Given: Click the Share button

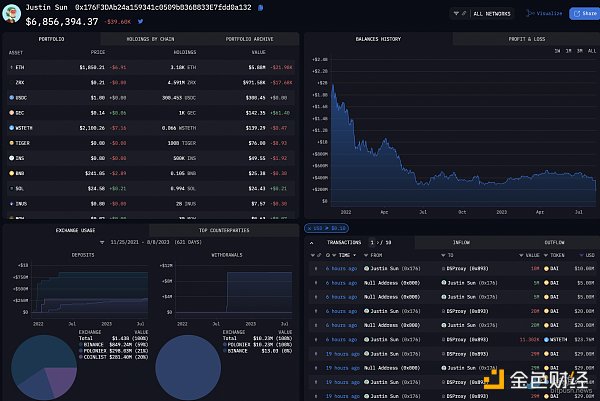Looking at the screenshot, I should tap(582, 14).
